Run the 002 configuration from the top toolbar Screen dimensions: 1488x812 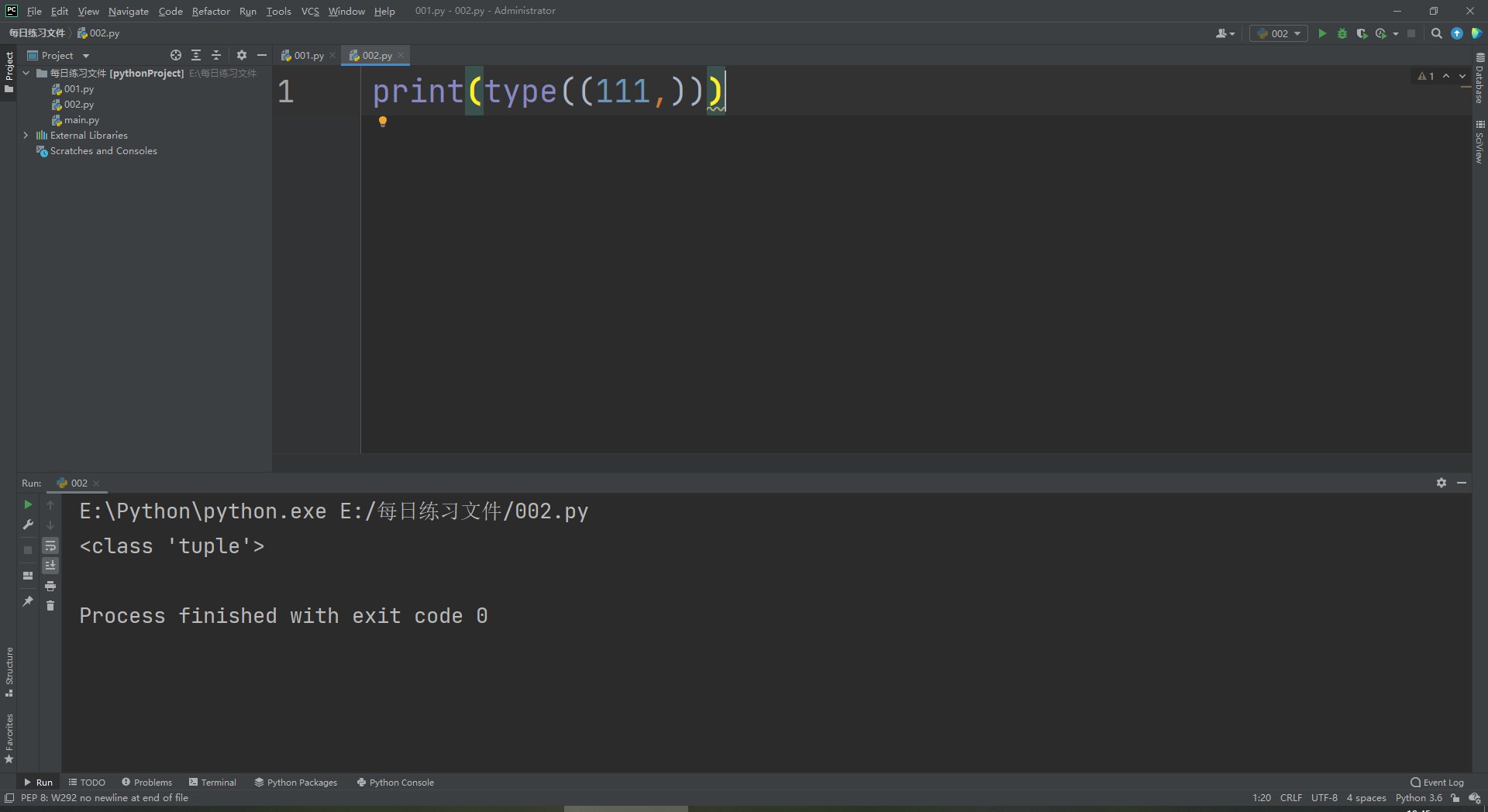click(1322, 33)
